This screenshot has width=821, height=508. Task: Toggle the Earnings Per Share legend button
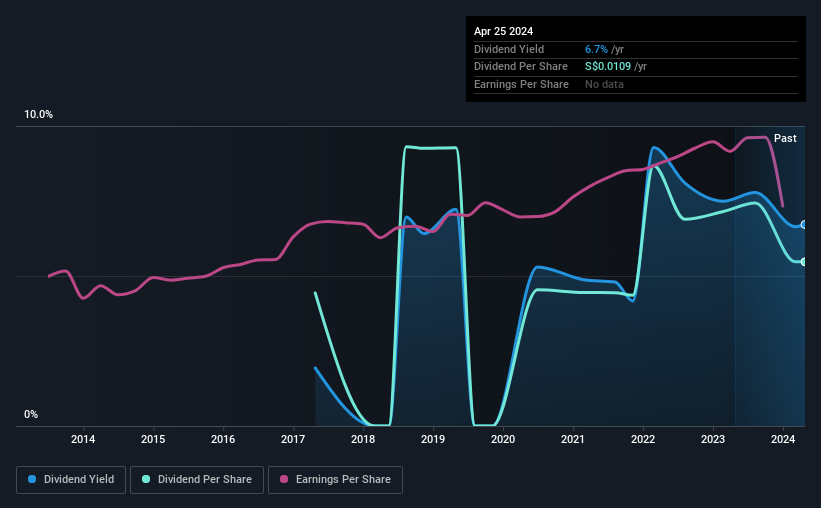pyautogui.click(x=335, y=480)
